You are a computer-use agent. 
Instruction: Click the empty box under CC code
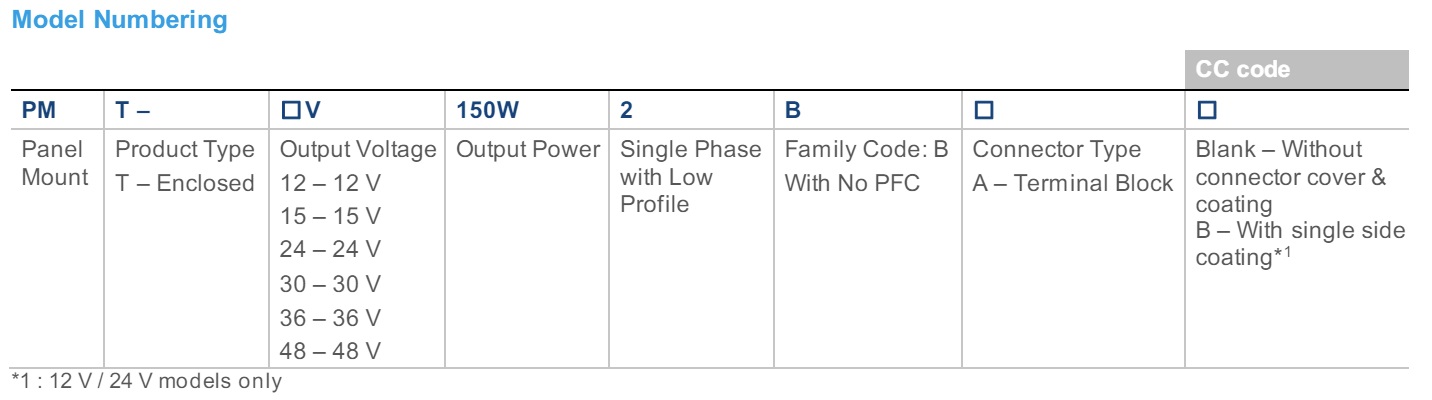1206,110
